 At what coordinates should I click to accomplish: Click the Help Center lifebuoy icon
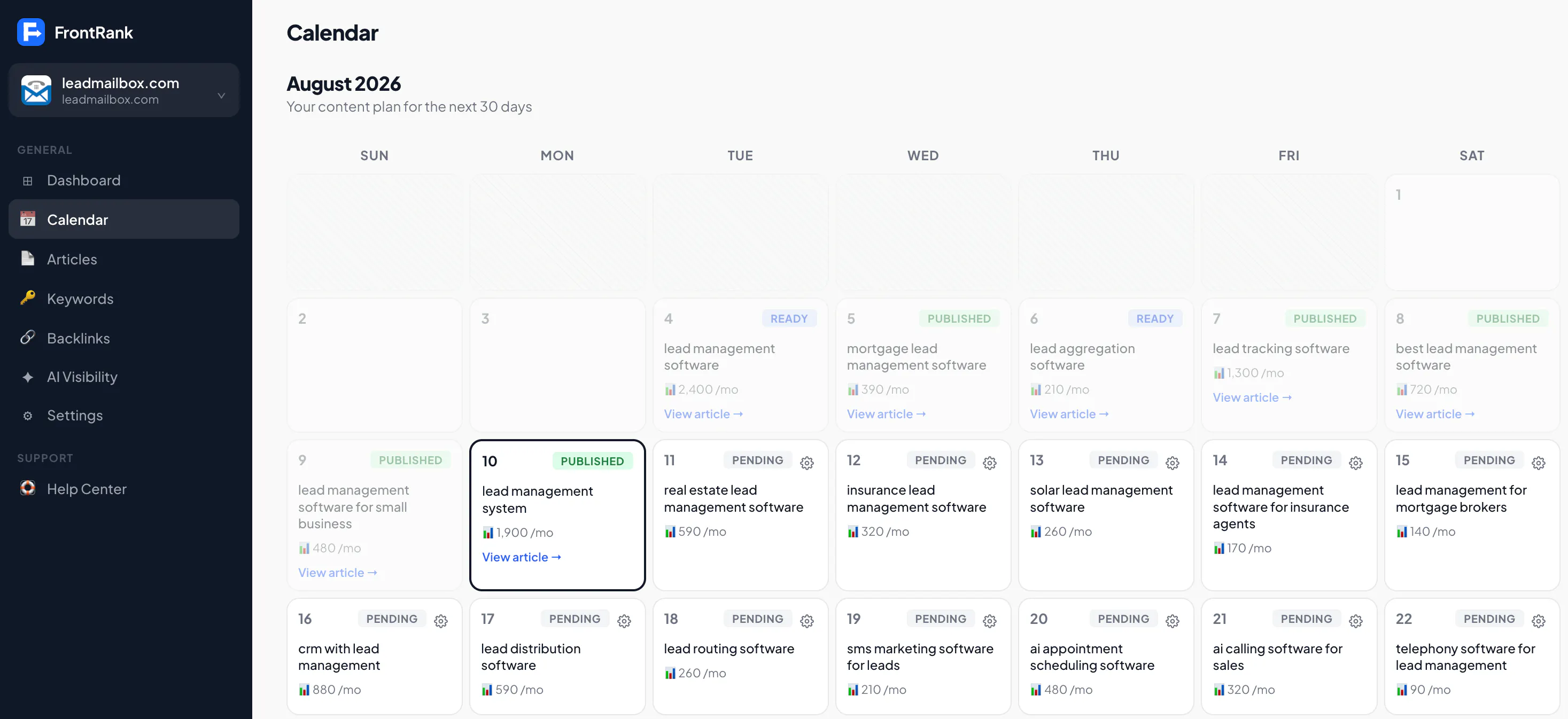point(27,488)
